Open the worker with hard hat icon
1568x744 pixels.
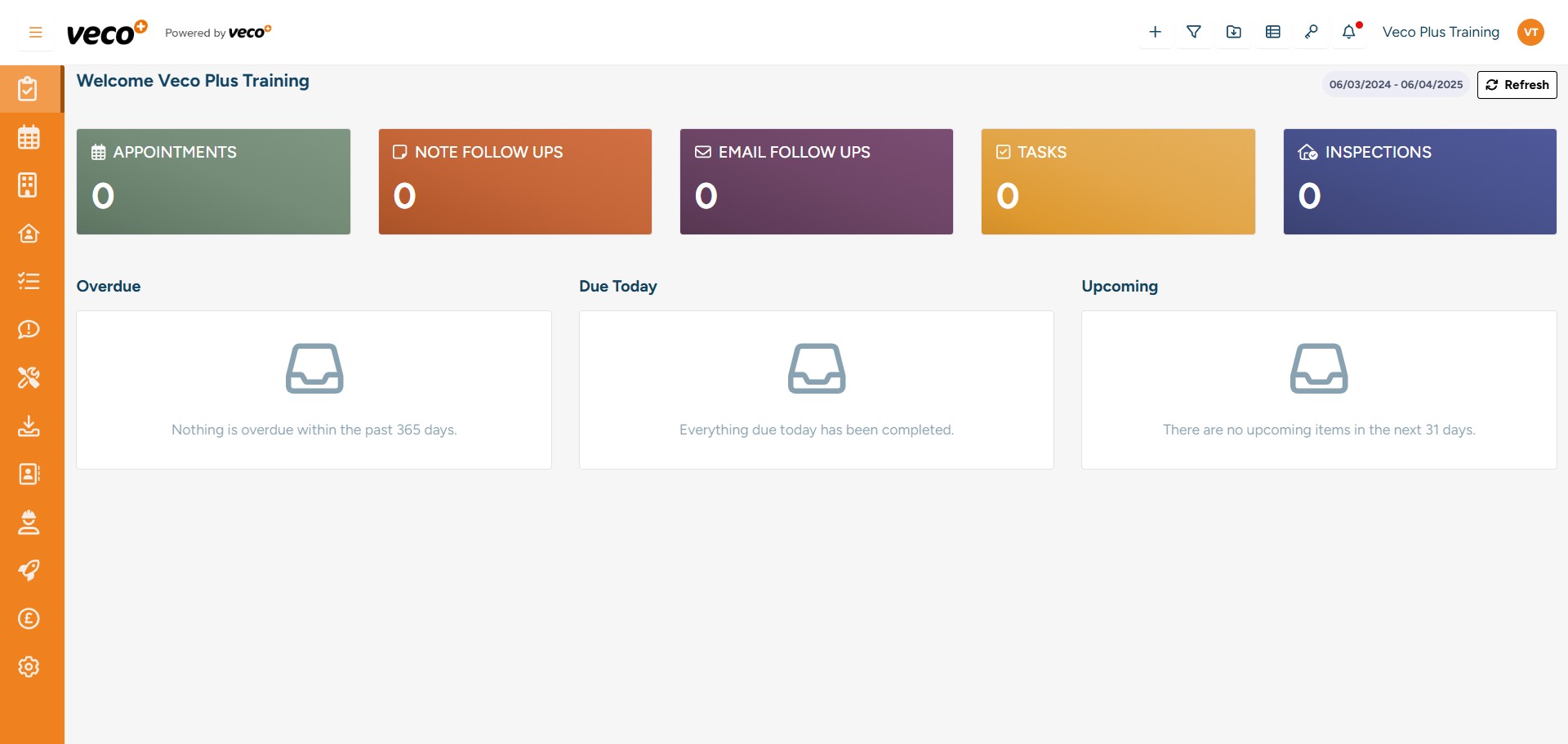29,522
